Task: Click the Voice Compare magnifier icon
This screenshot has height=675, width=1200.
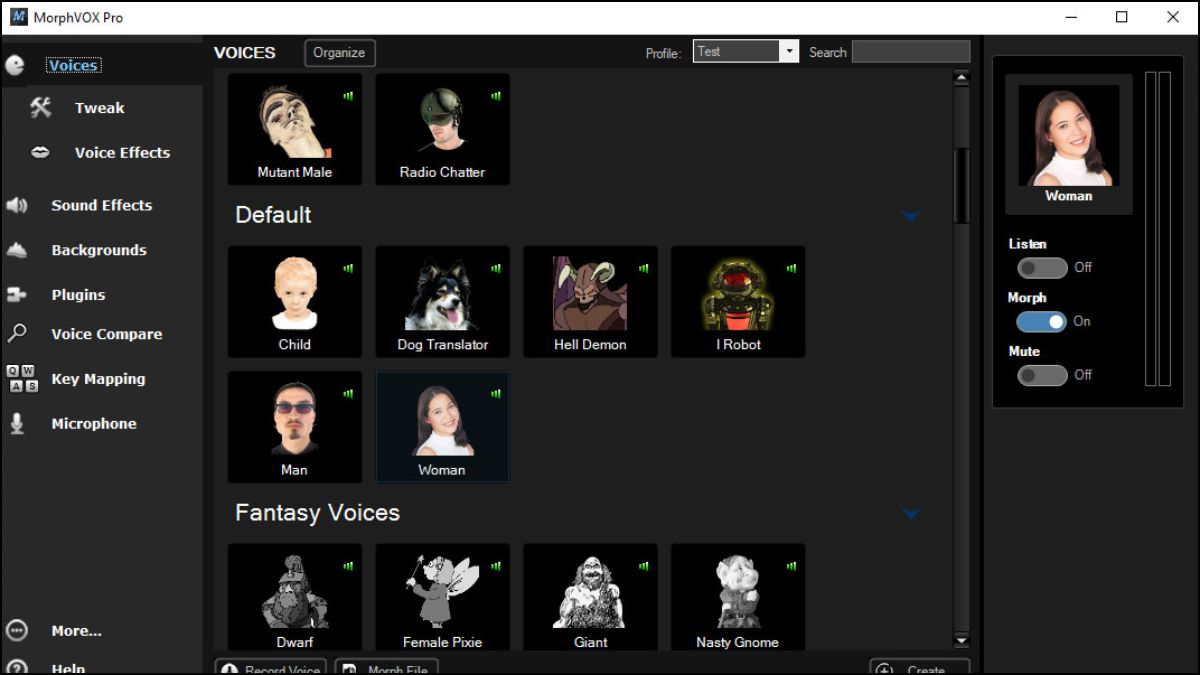Action: (x=17, y=334)
